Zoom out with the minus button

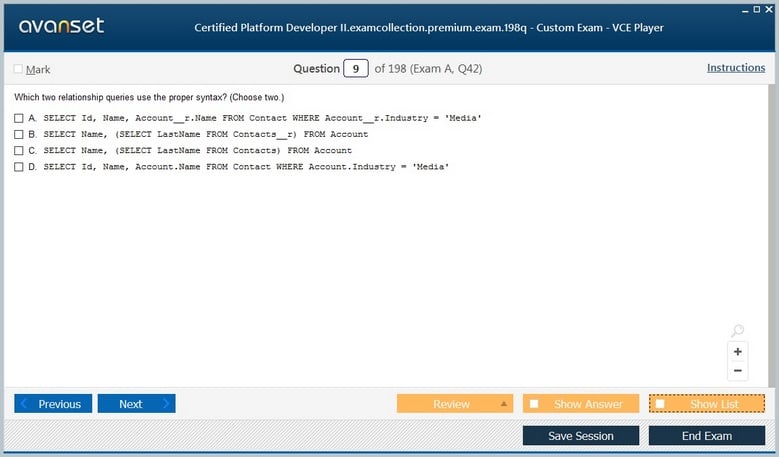(x=738, y=371)
